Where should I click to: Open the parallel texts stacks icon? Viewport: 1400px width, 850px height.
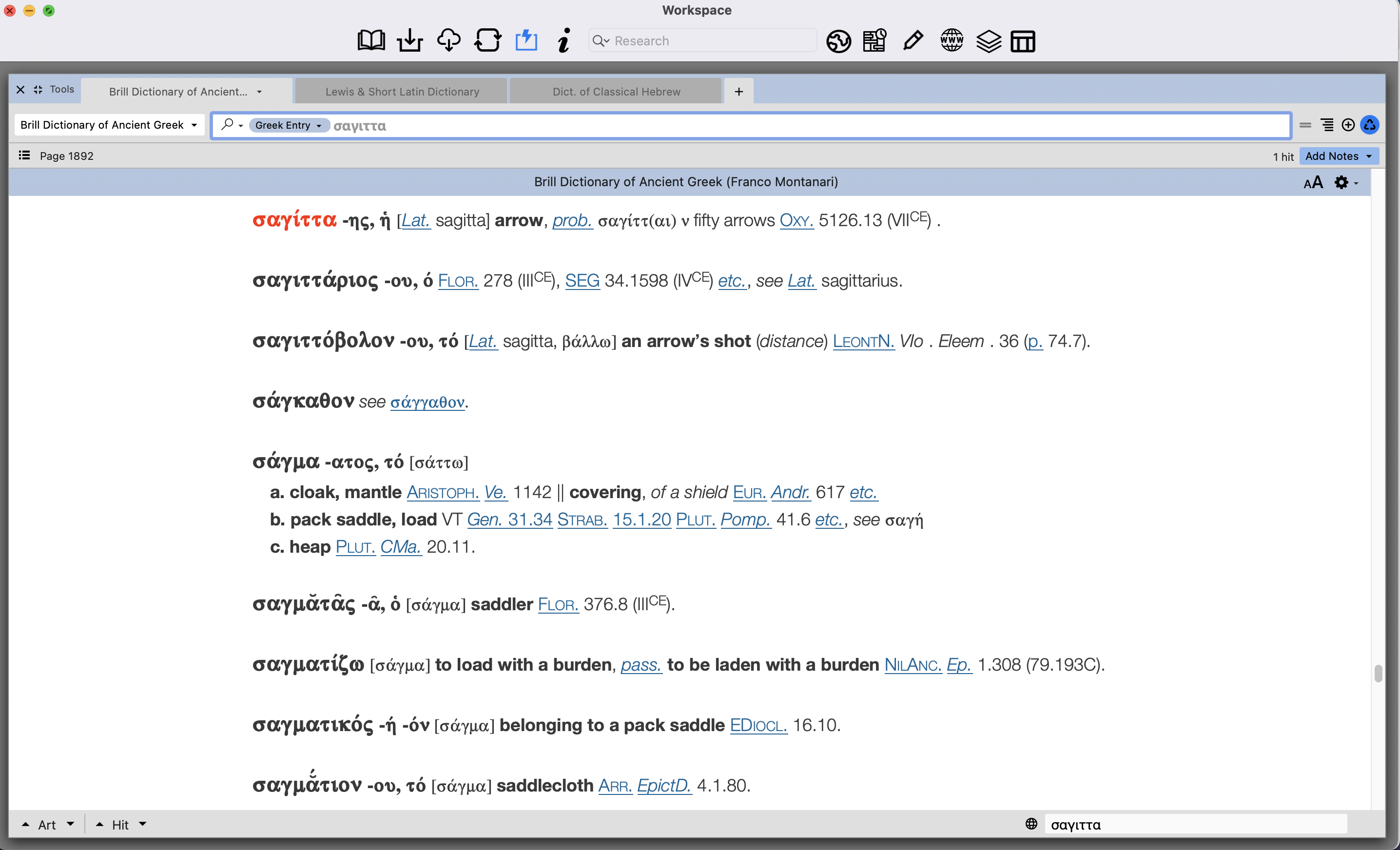coord(989,40)
